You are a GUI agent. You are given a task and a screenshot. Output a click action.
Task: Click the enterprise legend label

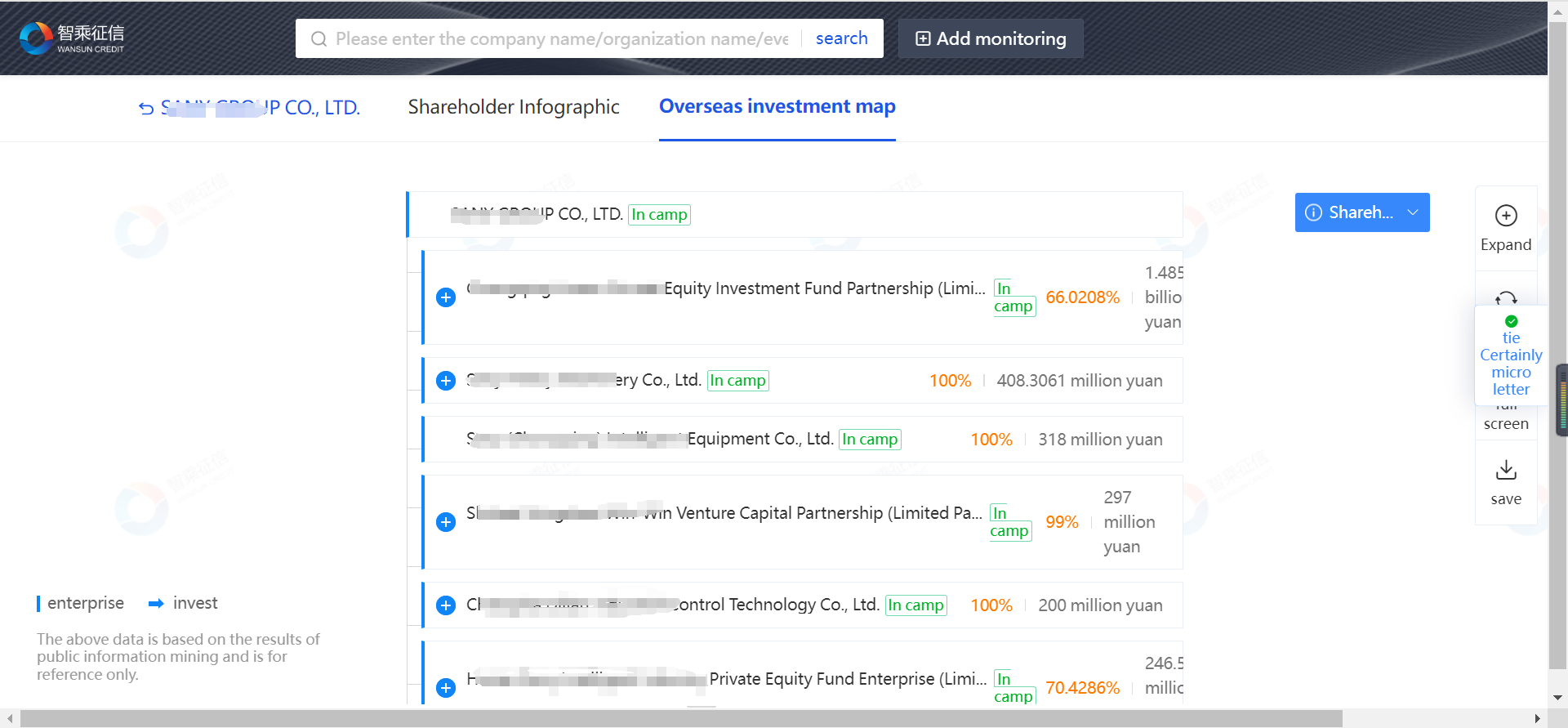pyautogui.click(x=86, y=603)
